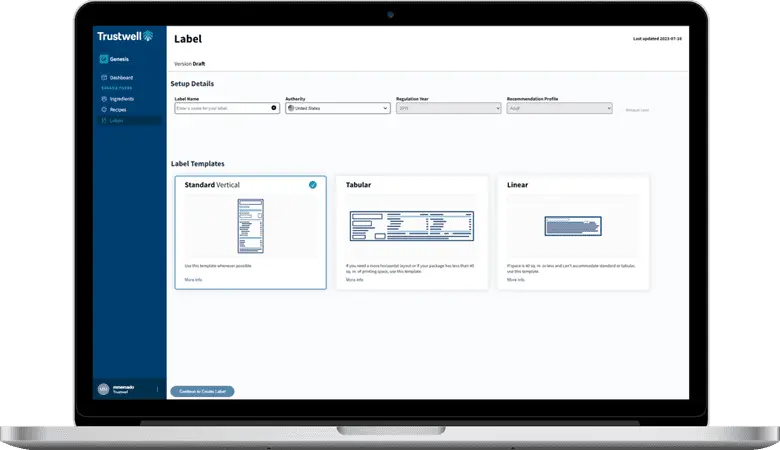Image resolution: width=780 pixels, height=450 pixels.
Task: Go to Ingredients in the sidebar
Action: (121, 99)
